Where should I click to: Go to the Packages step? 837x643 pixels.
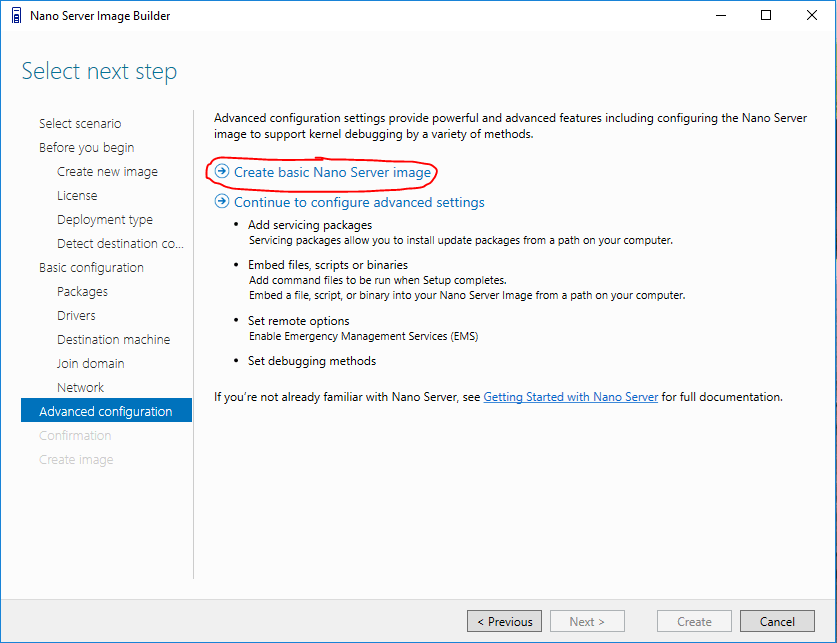[82, 292]
